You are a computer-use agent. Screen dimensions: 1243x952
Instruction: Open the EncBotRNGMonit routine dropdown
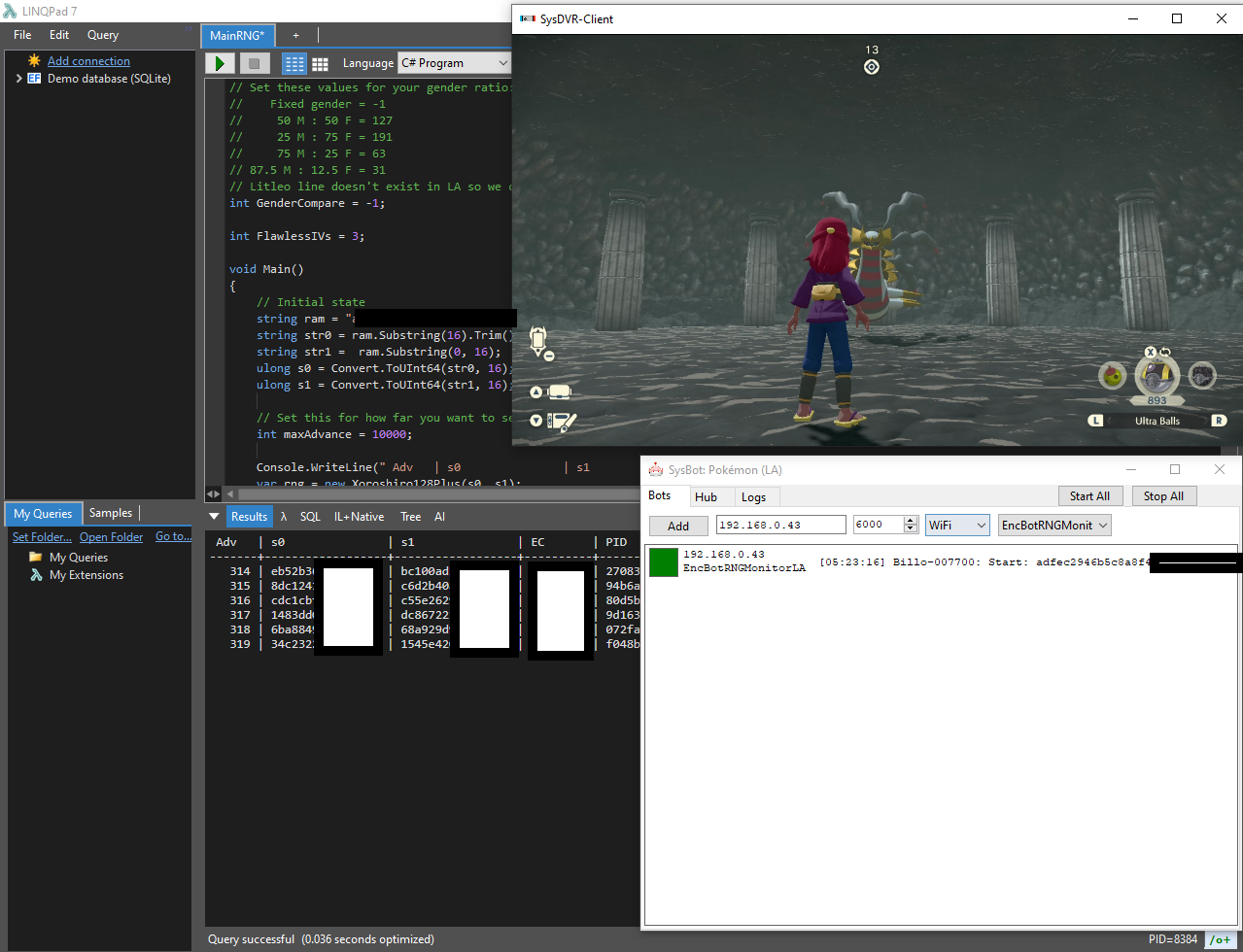coord(1054,525)
